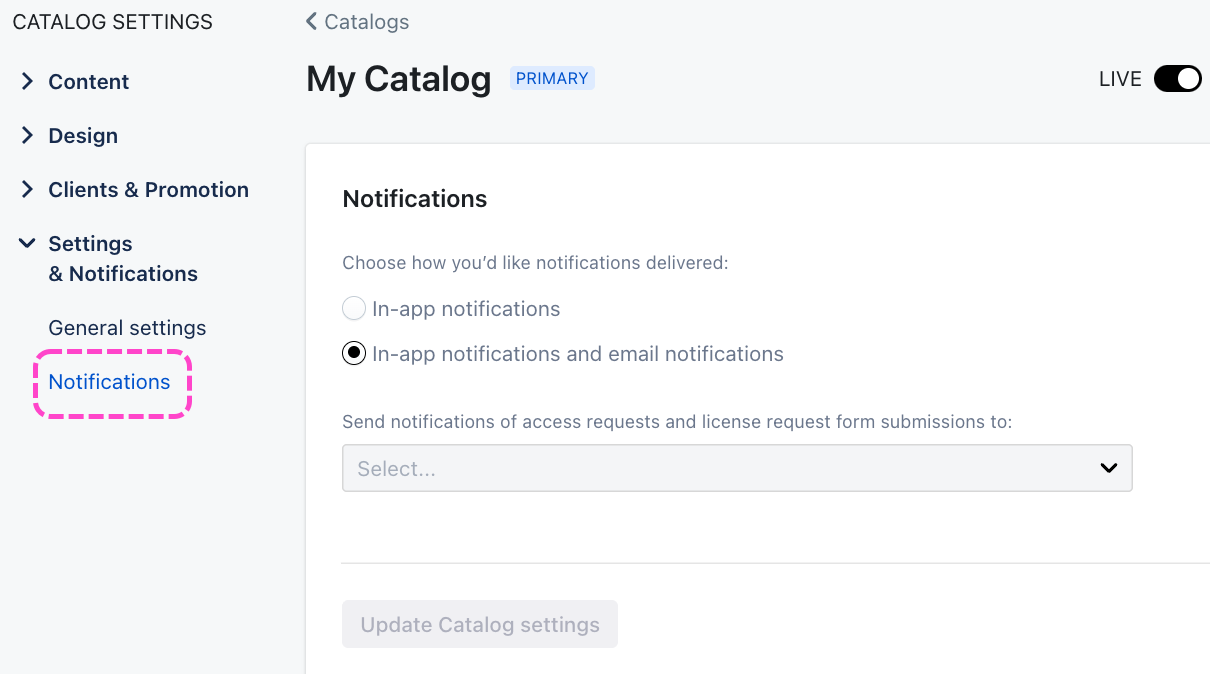This screenshot has height=674, width=1210.
Task: Click the Settings & Notifications heading
Action: 122,259
